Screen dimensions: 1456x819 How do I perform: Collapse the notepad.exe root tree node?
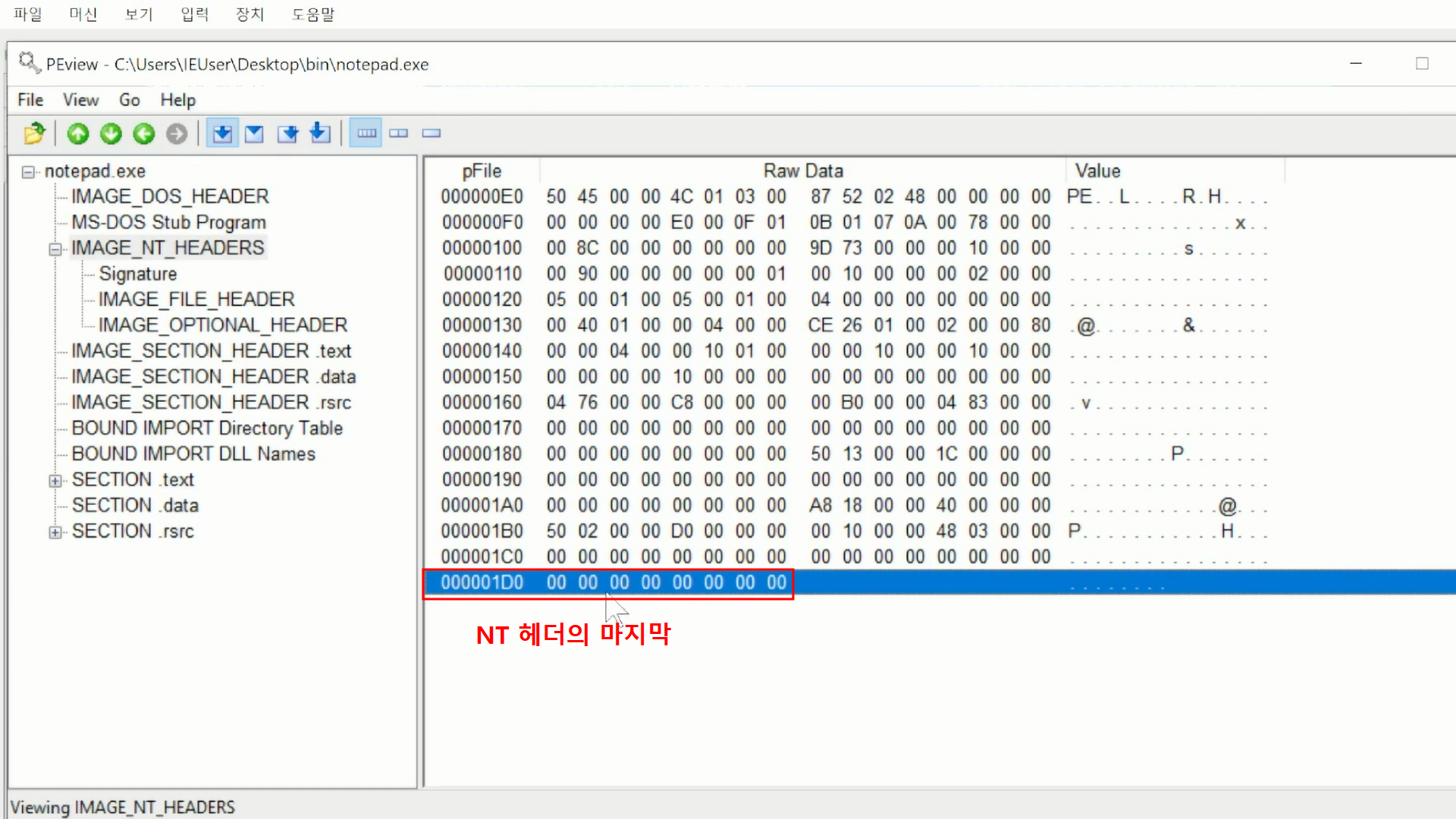point(28,172)
